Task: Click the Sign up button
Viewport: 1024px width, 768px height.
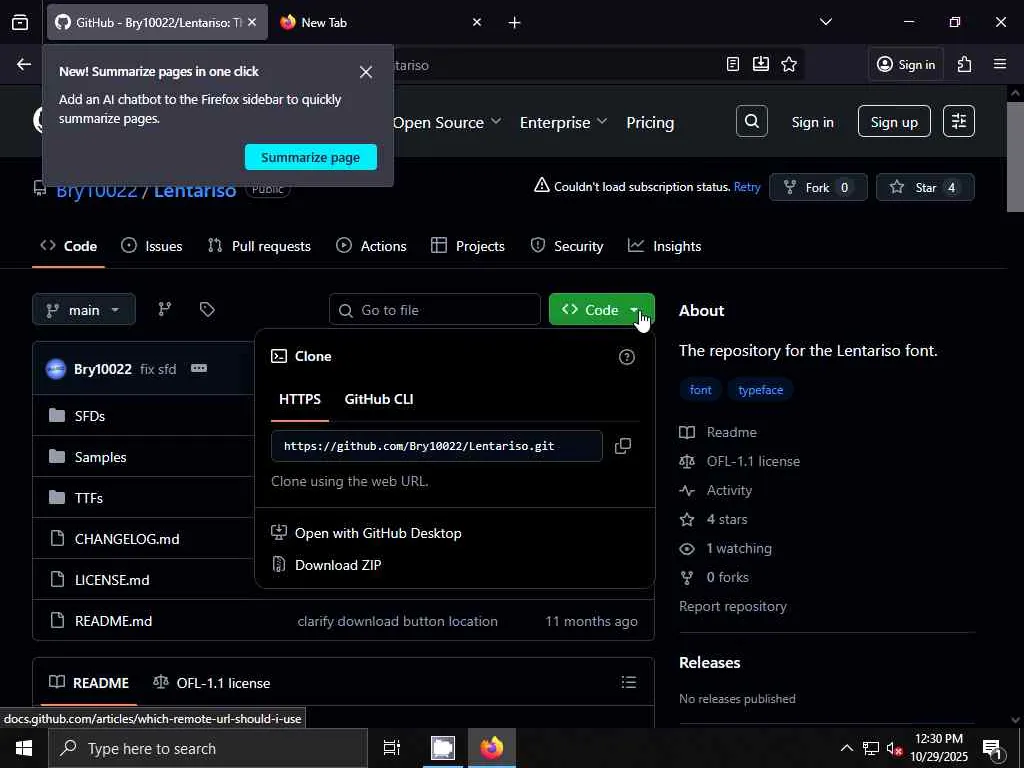Action: [894, 121]
